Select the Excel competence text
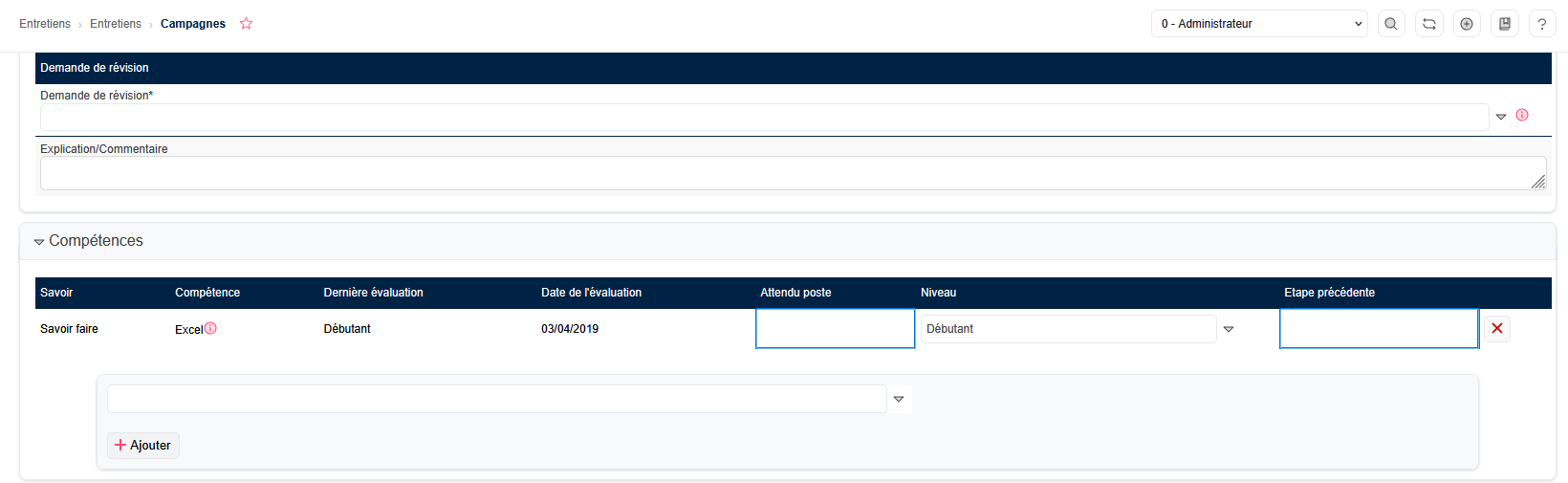This screenshot has height=483, width=1568. click(188, 329)
